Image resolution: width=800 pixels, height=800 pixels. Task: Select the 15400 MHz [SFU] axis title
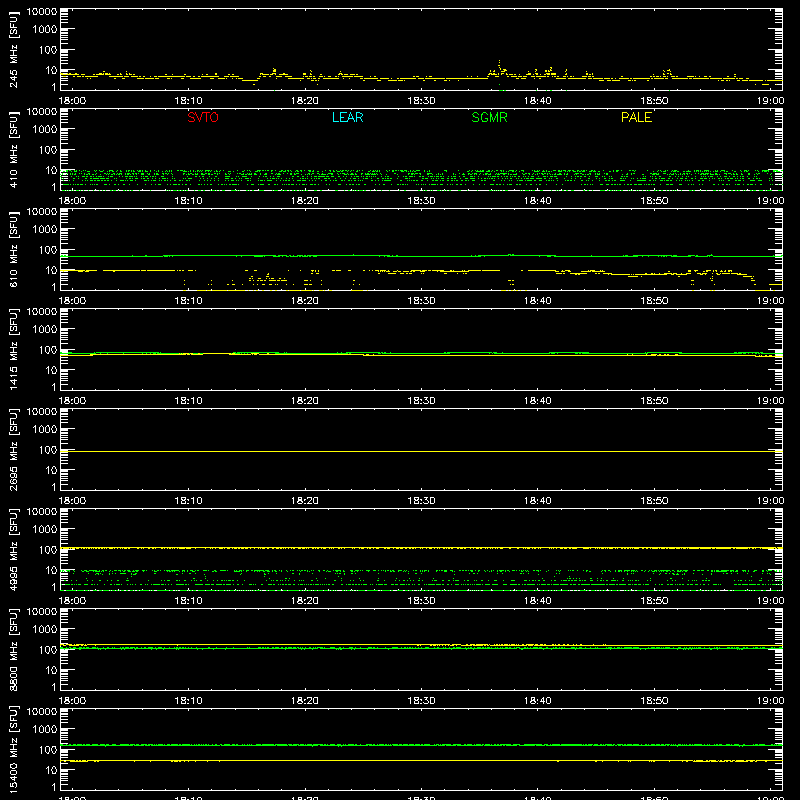[x=13, y=749]
